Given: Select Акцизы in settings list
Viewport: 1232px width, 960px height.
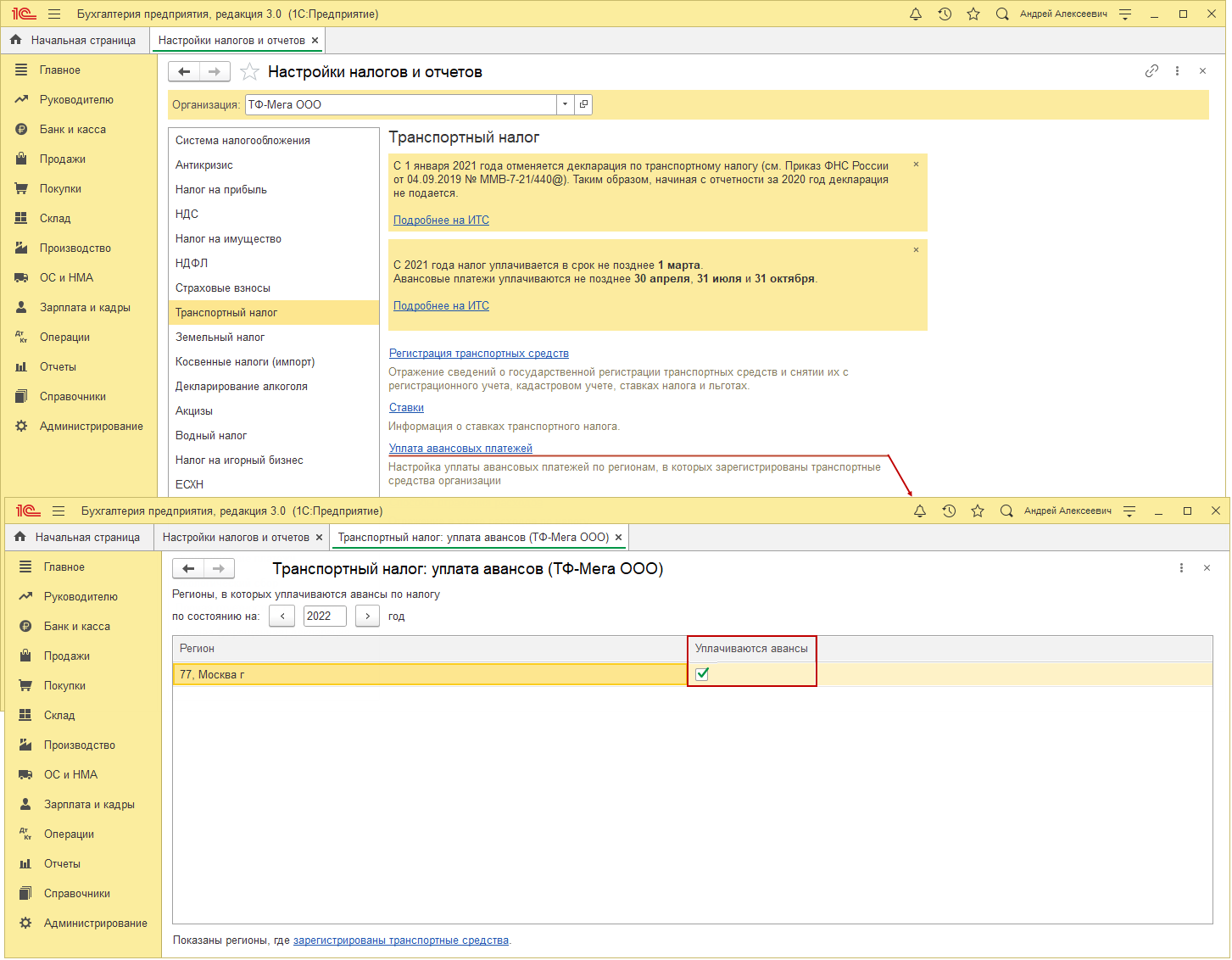Looking at the screenshot, I should pos(273,411).
